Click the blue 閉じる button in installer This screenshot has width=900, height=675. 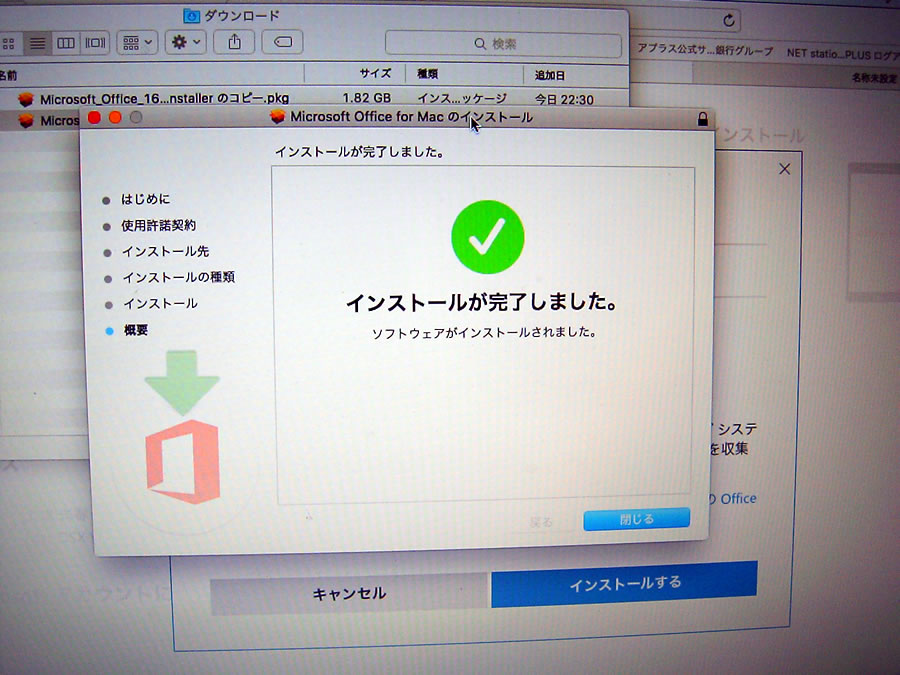tap(637, 519)
